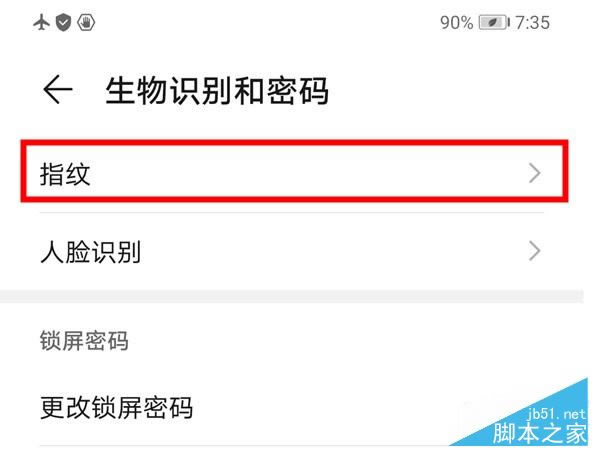Open the 指纹 fingerprint settings
600x456 pixels.
coord(294,174)
